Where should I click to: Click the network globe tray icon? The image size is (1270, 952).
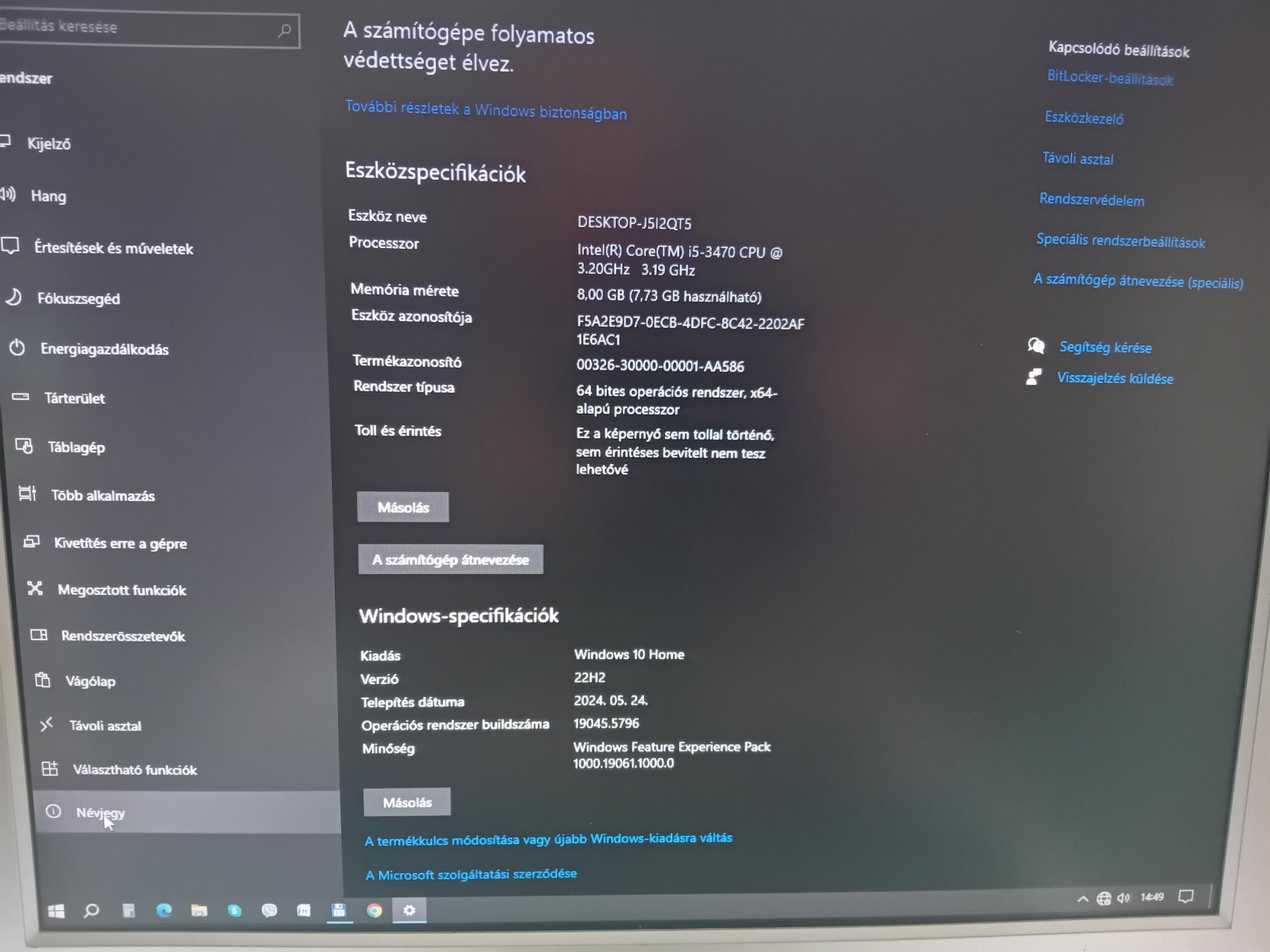pyautogui.click(x=1104, y=899)
